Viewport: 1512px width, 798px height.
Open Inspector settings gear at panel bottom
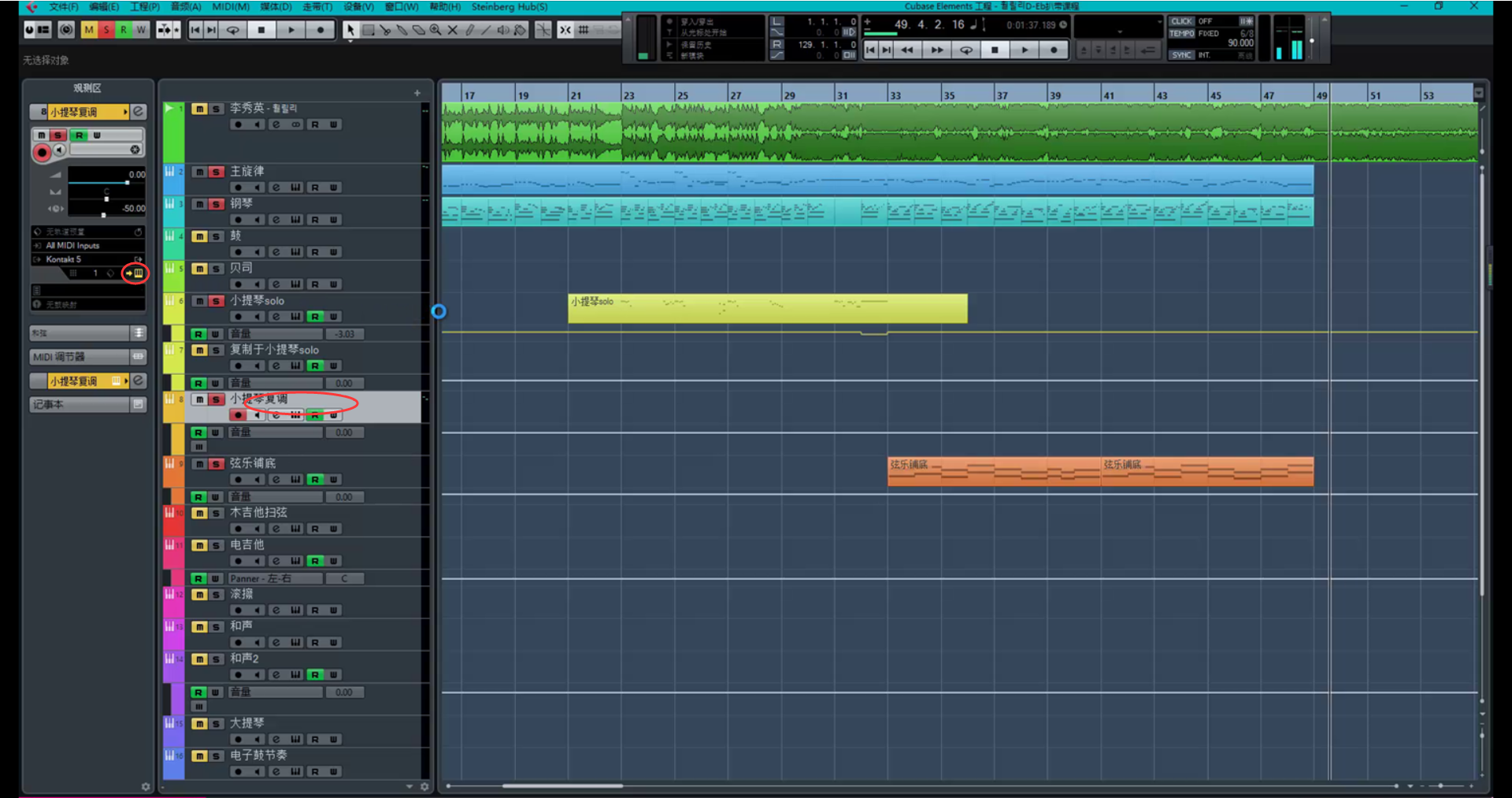click(146, 786)
